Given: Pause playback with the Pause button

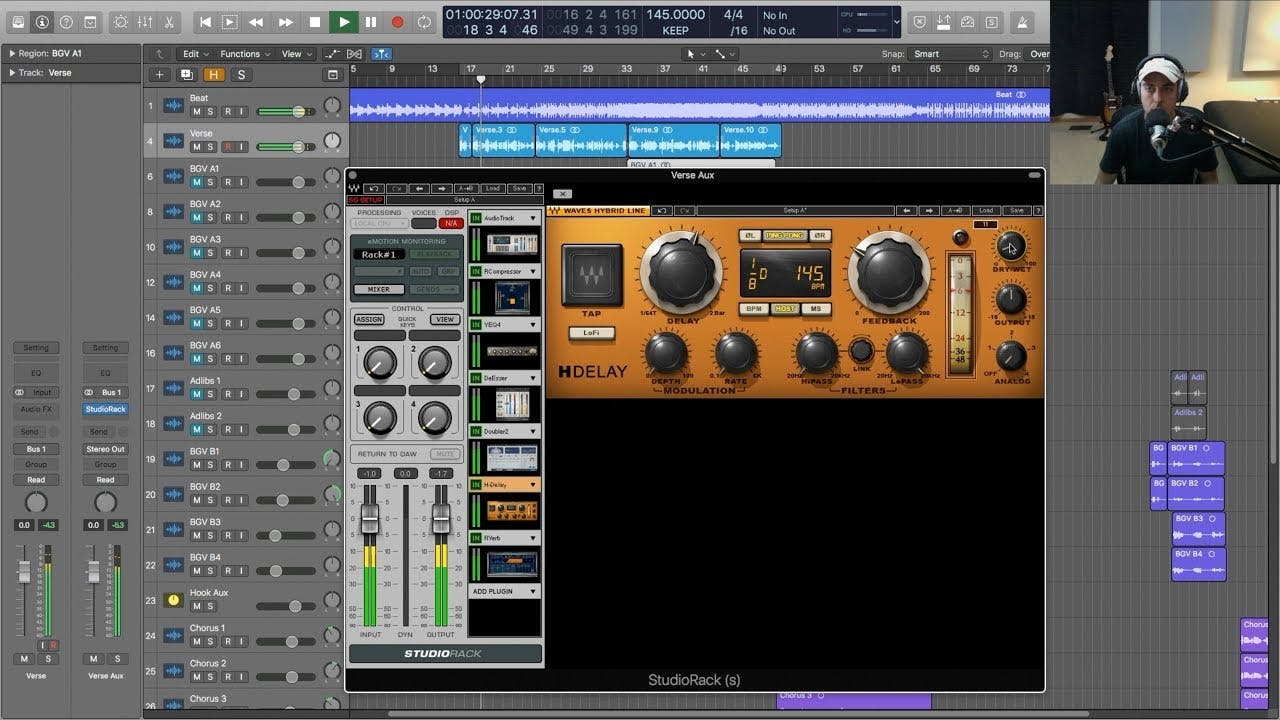Looking at the screenshot, I should point(371,21).
